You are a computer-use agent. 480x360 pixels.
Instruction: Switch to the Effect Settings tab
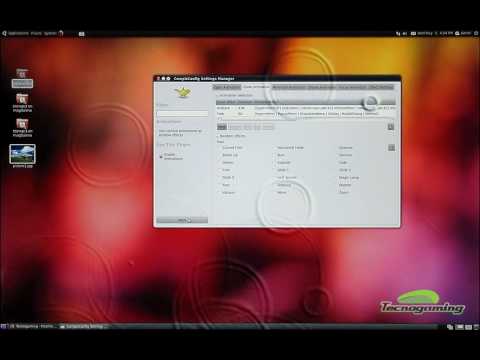pyautogui.click(x=381, y=87)
